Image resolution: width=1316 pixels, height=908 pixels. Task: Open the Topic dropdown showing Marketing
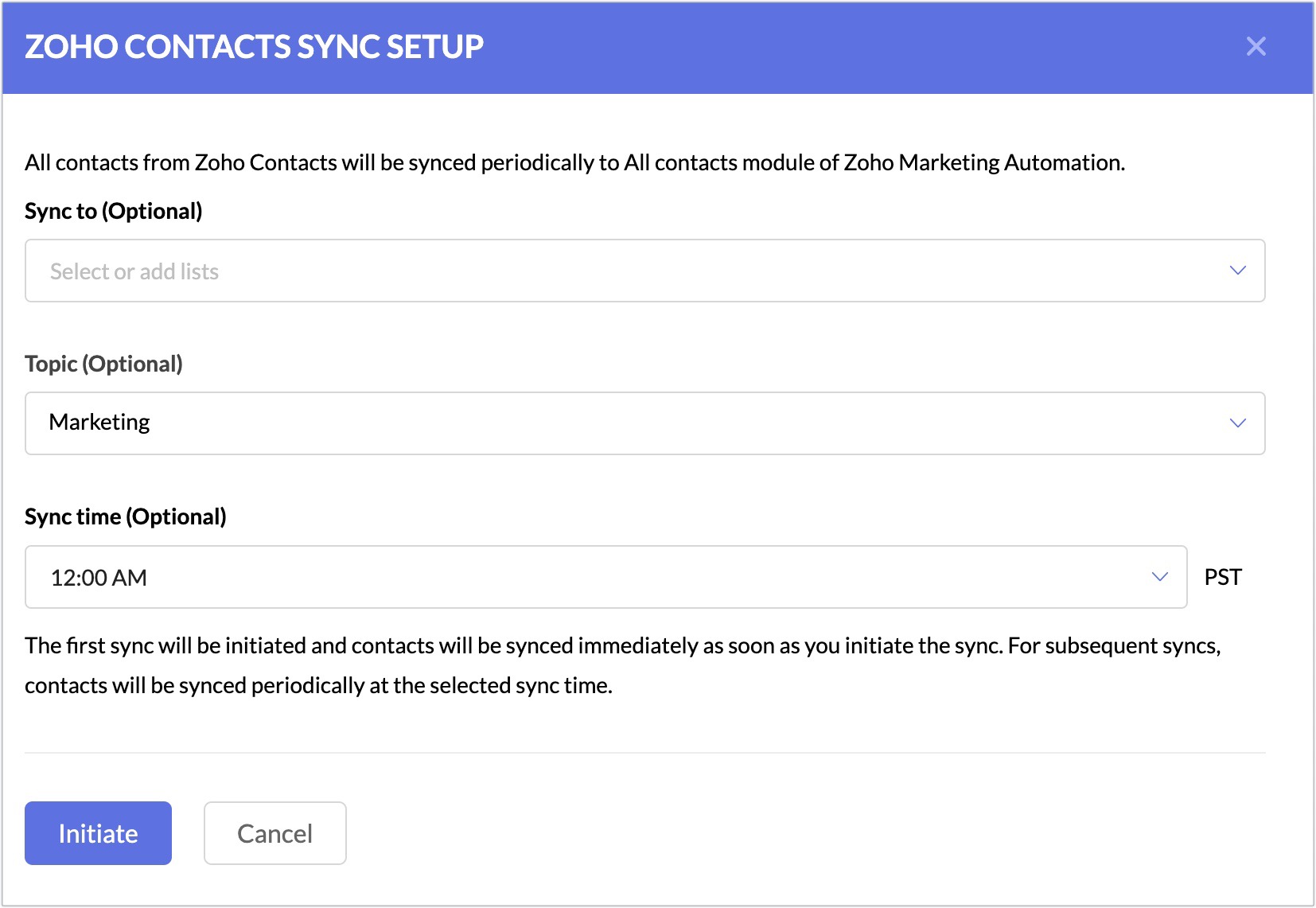tap(644, 423)
